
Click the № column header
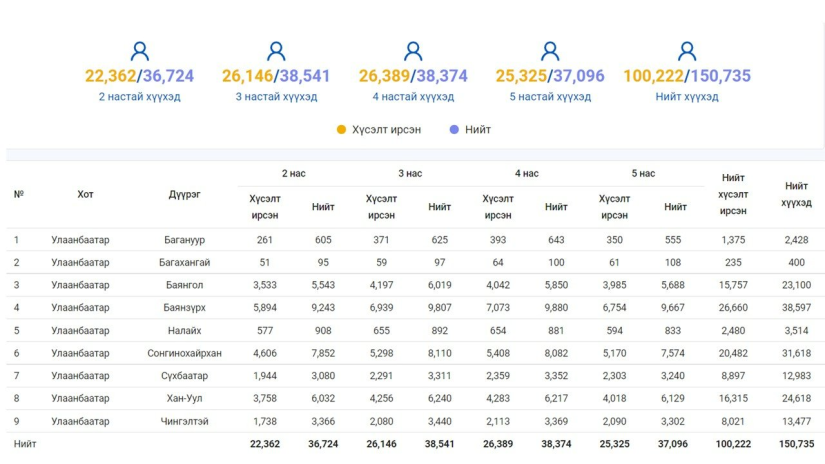pyautogui.click(x=19, y=194)
